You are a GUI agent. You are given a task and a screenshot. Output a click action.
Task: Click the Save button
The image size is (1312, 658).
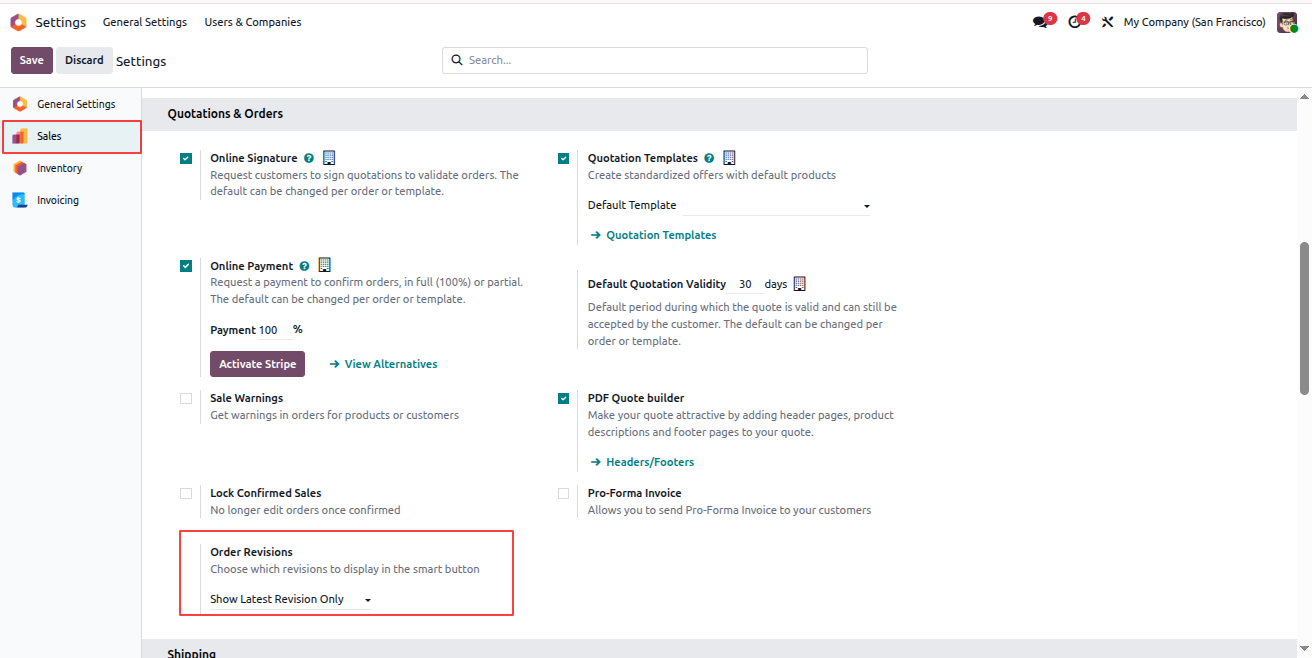click(32, 60)
